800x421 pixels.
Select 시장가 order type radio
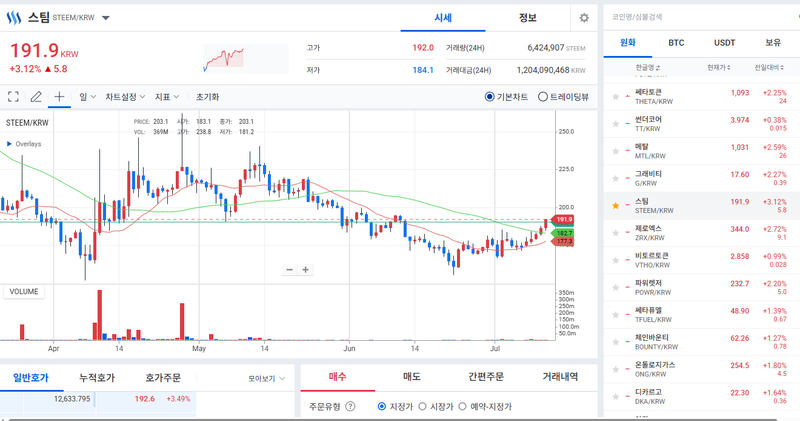pos(422,407)
